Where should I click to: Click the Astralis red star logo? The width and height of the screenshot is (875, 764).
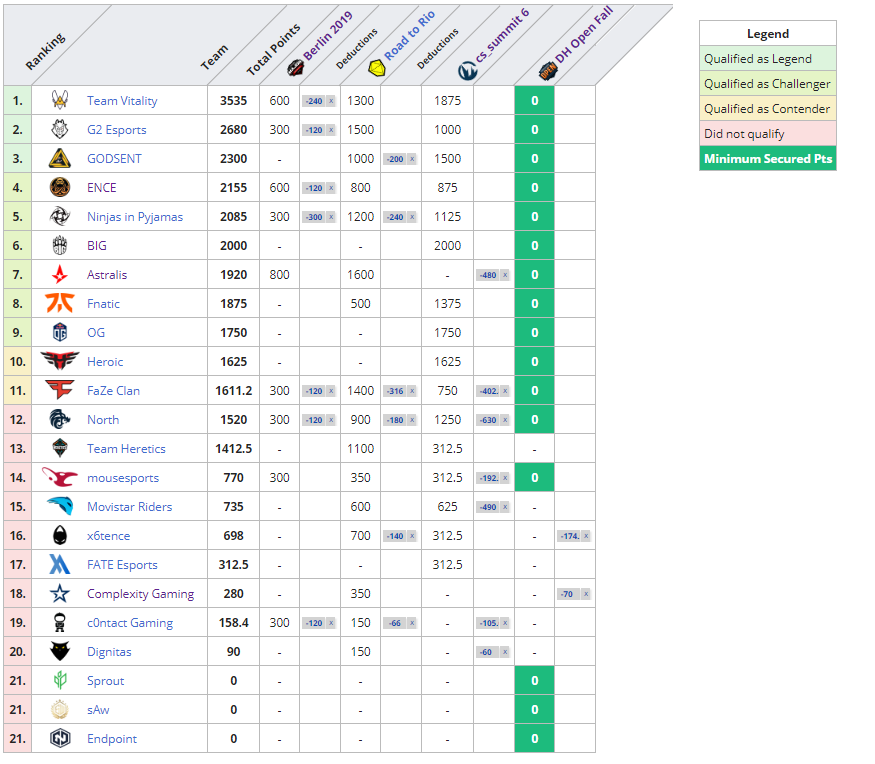point(60,275)
